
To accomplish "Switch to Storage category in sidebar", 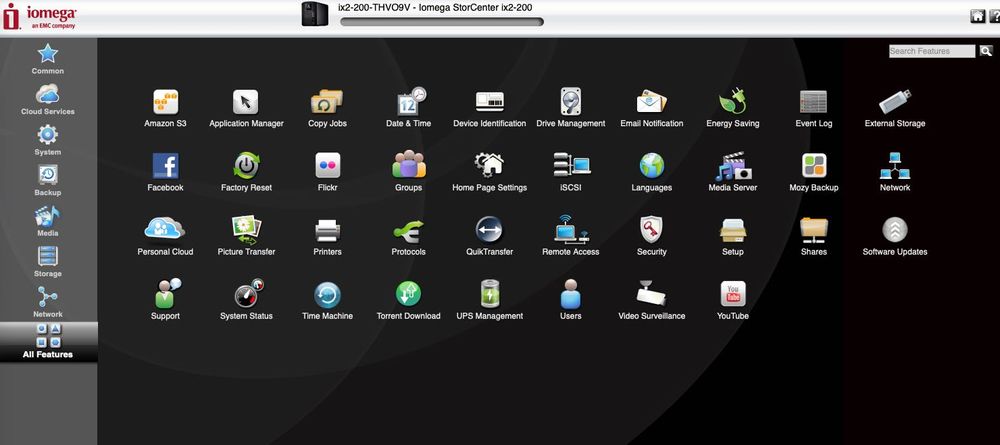I will (x=48, y=261).
